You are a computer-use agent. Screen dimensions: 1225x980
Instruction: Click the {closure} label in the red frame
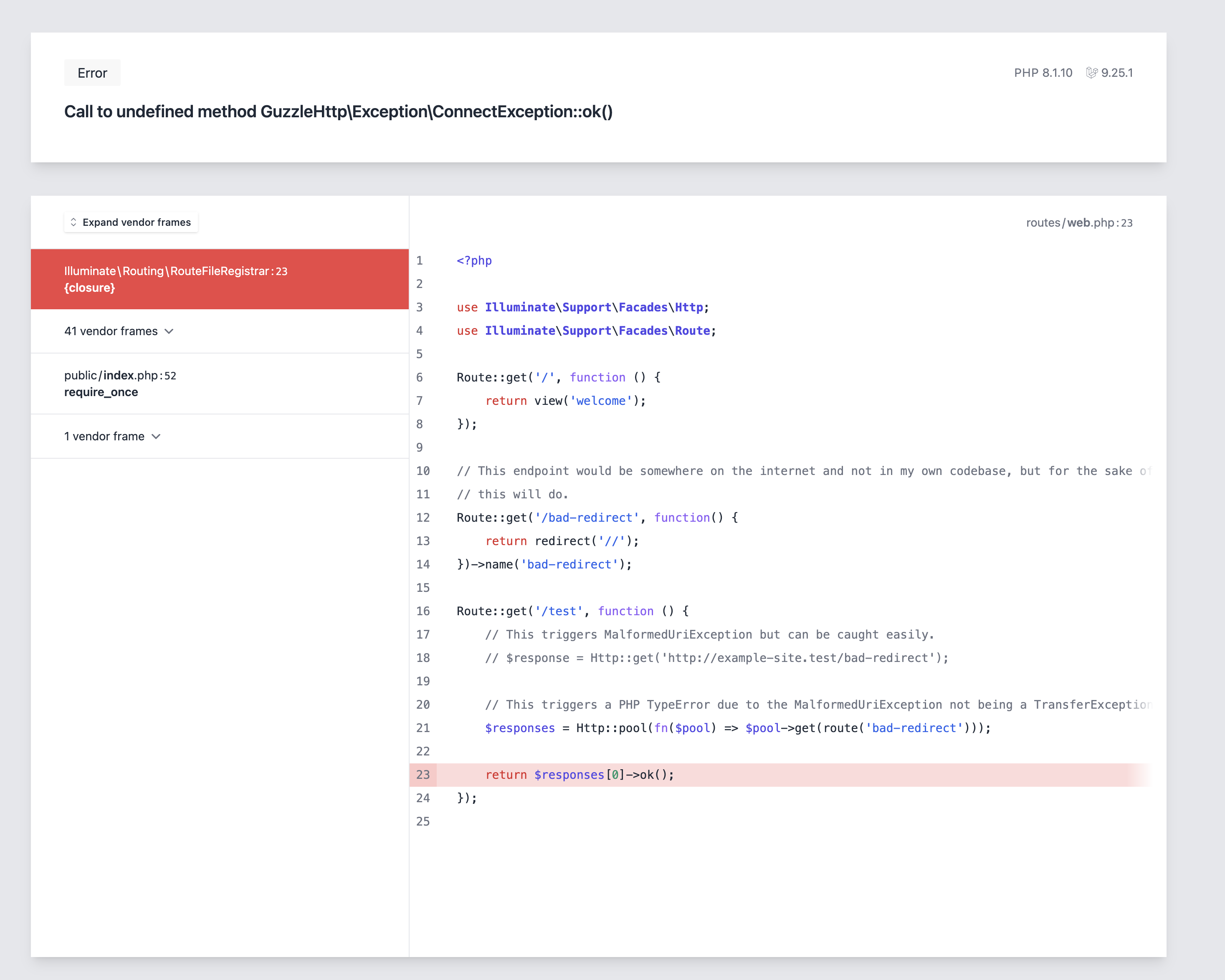(90, 288)
